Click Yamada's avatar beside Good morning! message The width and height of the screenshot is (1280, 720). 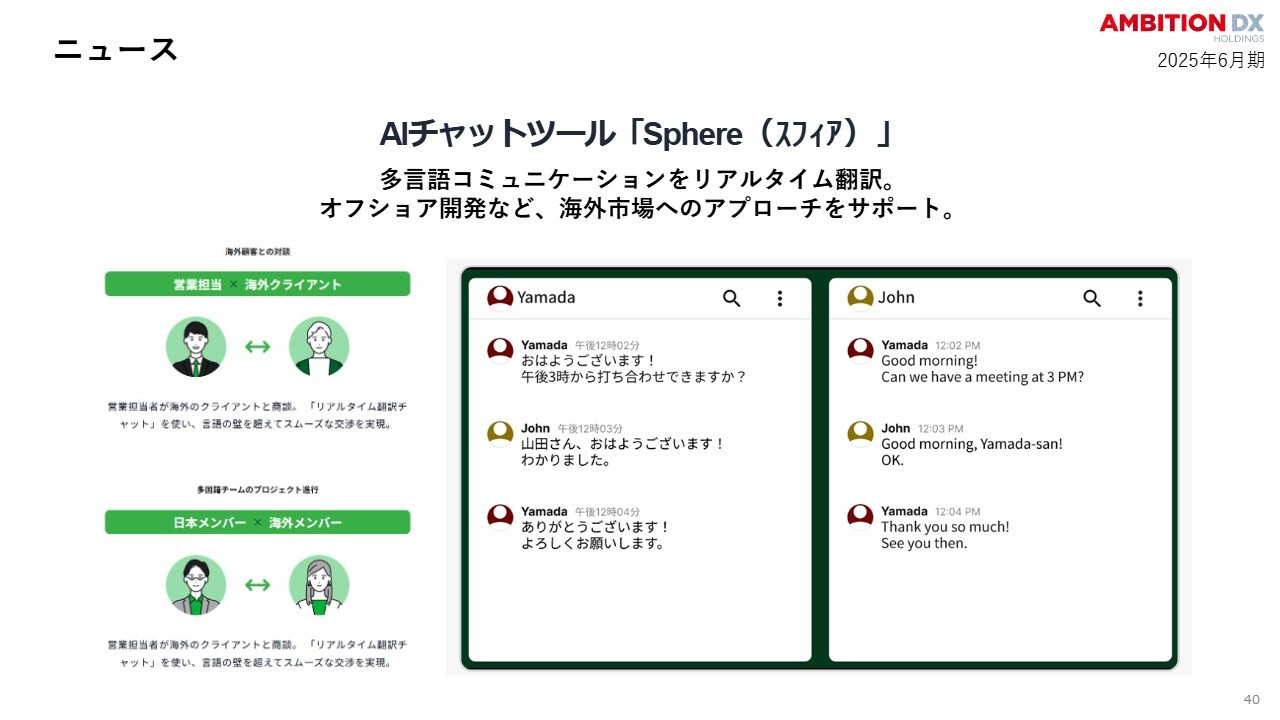click(x=860, y=350)
